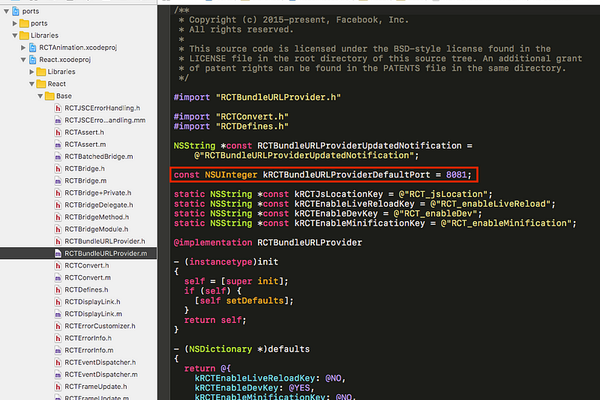Screen dimensions: 600x400
Task: Click file icon of RCTBridge.m
Action: coord(58,181)
